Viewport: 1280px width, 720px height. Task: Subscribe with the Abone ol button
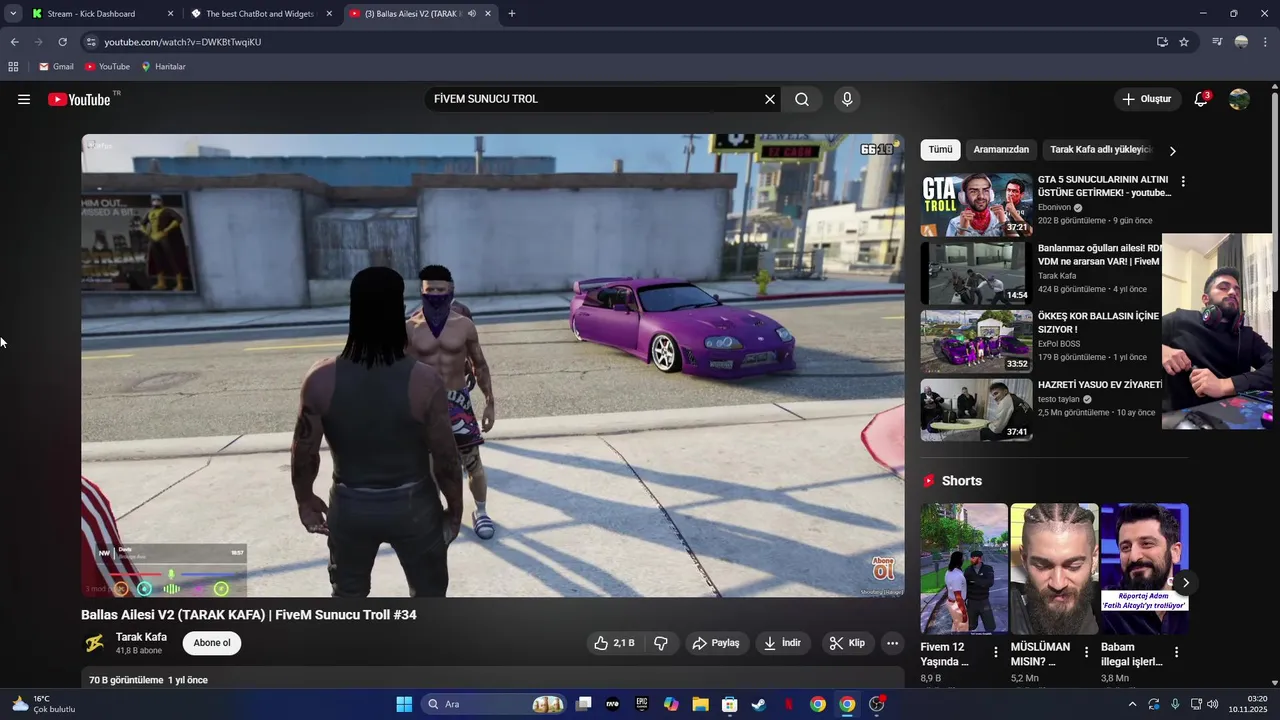(x=212, y=643)
